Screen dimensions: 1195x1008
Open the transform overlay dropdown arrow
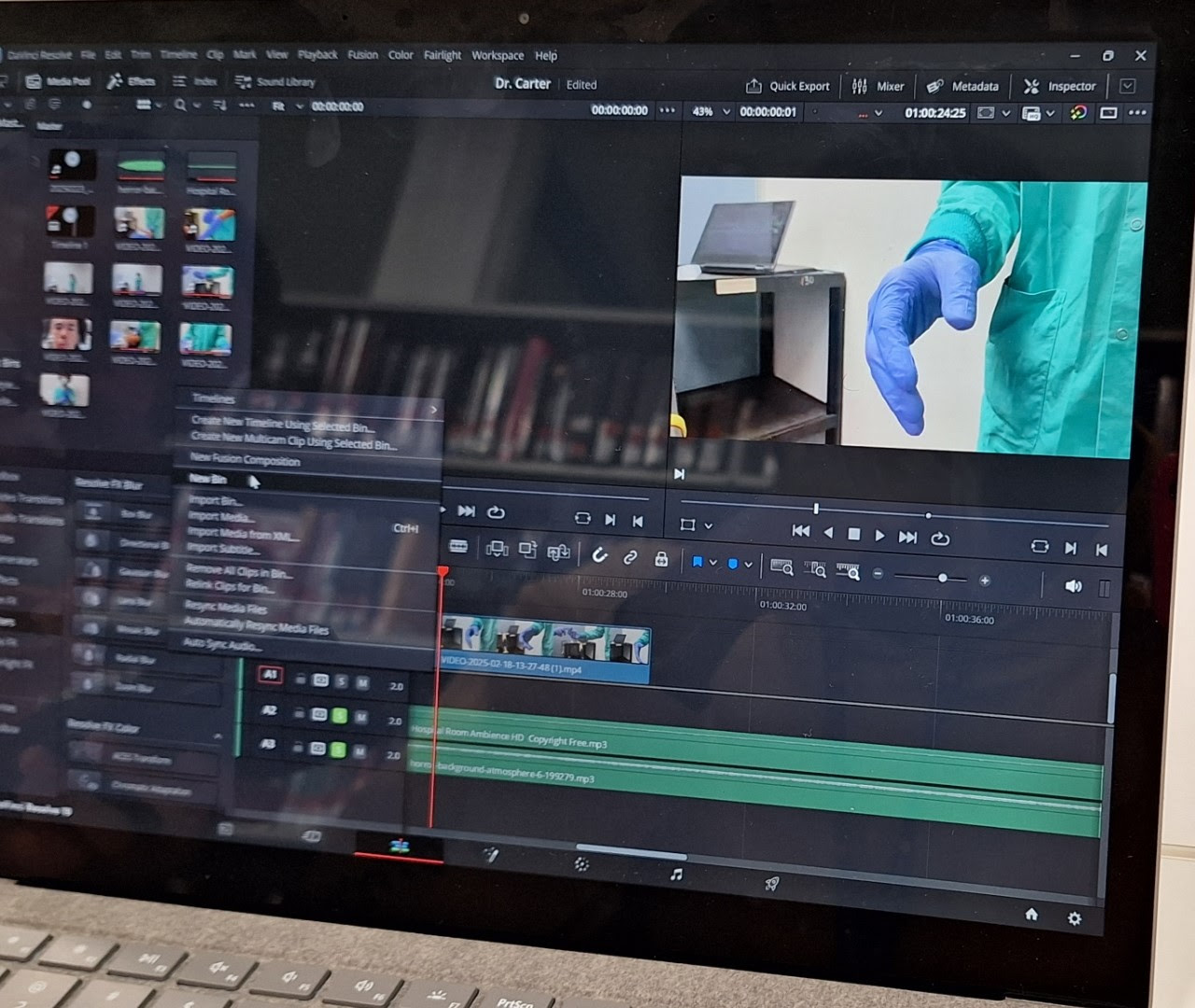[709, 525]
